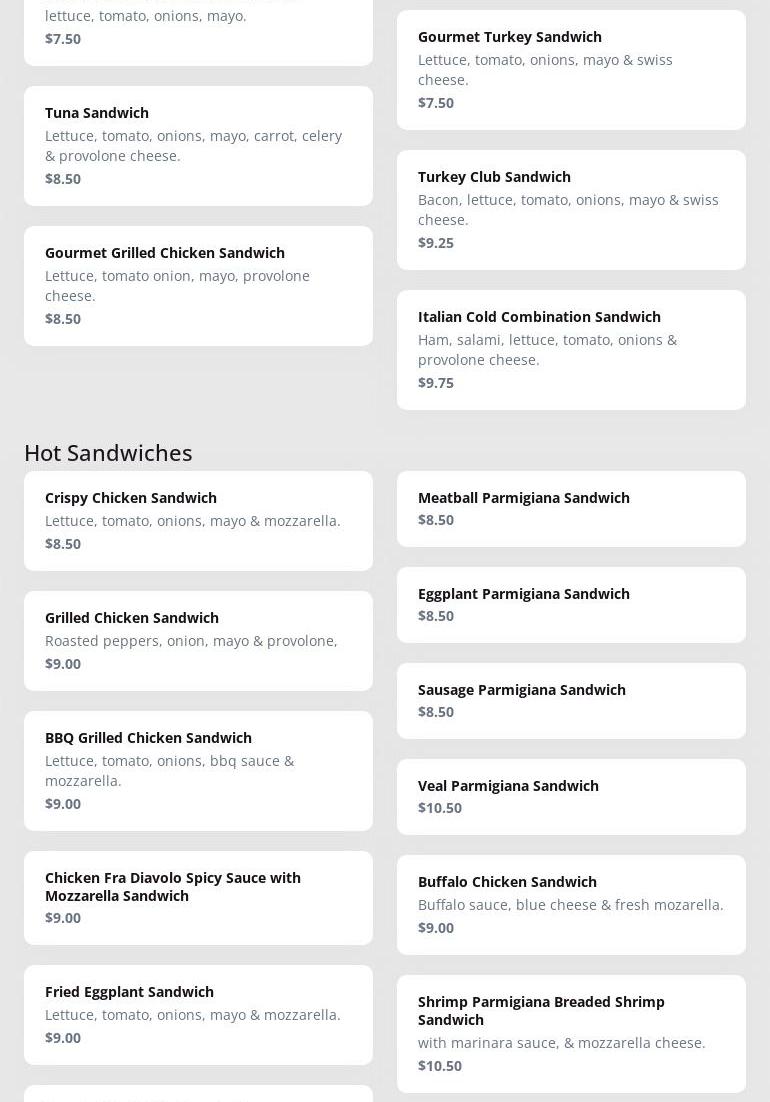Click the $9.75 price under Italian Cold Combination
Image resolution: width=770 pixels, height=1102 pixels.
tap(436, 383)
